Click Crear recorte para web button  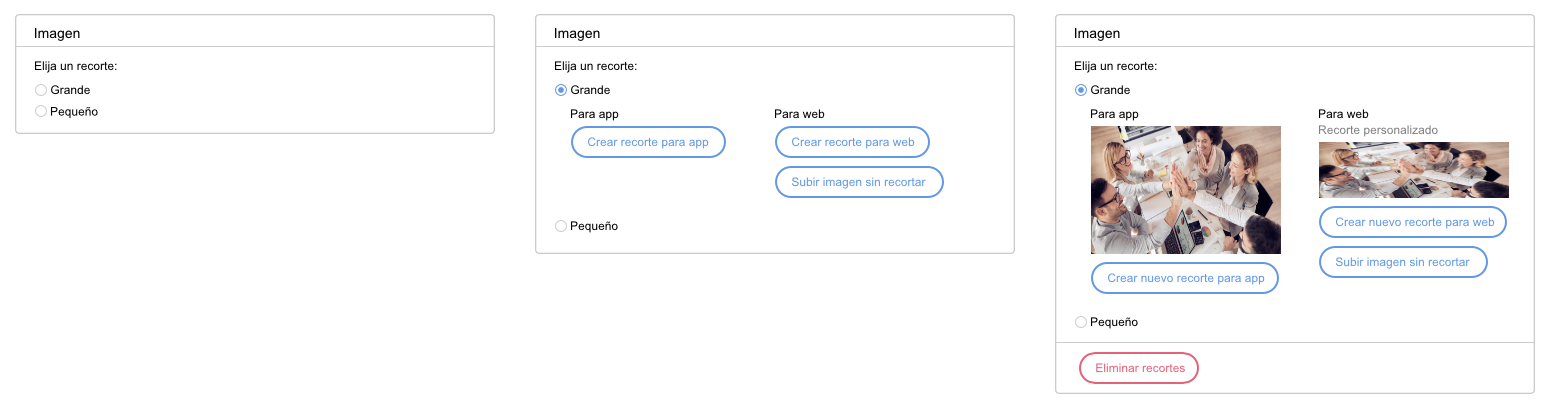(x=853, y=142)
